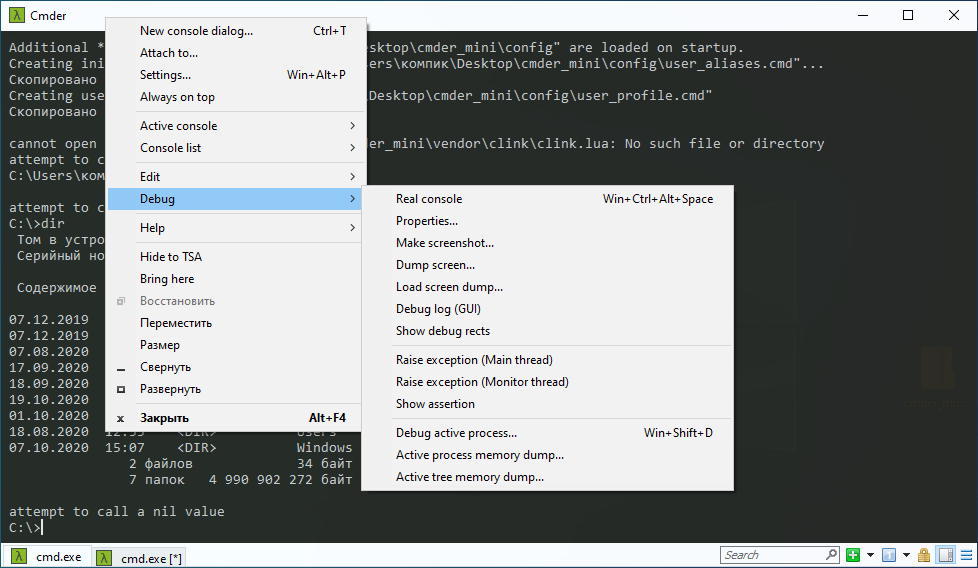Click the Свернуть minimize icon in menu

[121, 367]
